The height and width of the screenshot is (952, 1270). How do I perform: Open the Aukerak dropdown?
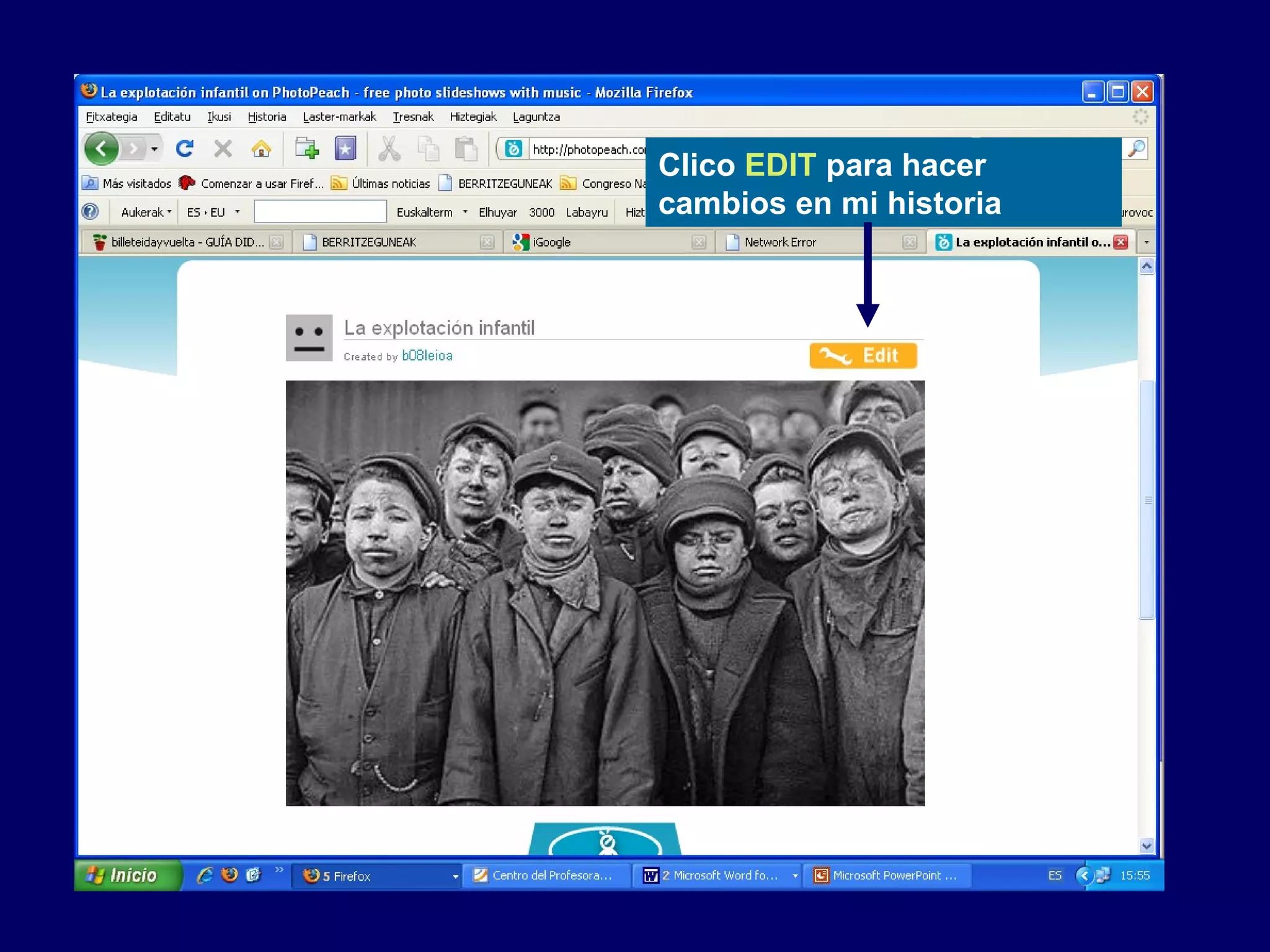[x=146, y=213]
